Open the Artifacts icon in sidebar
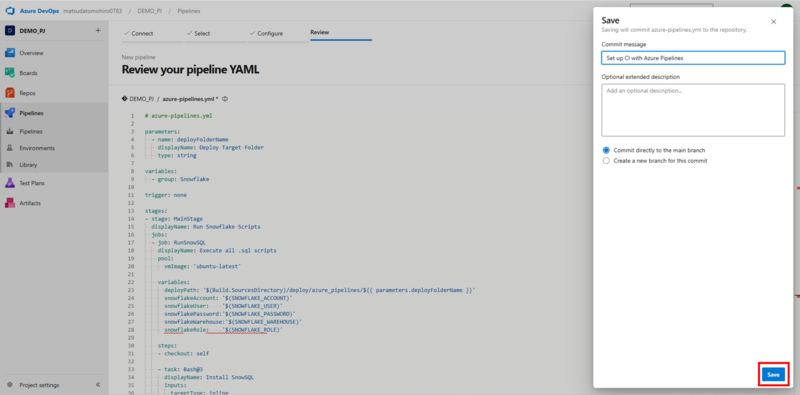Screen dimensions: 800x395 [10, 203]
